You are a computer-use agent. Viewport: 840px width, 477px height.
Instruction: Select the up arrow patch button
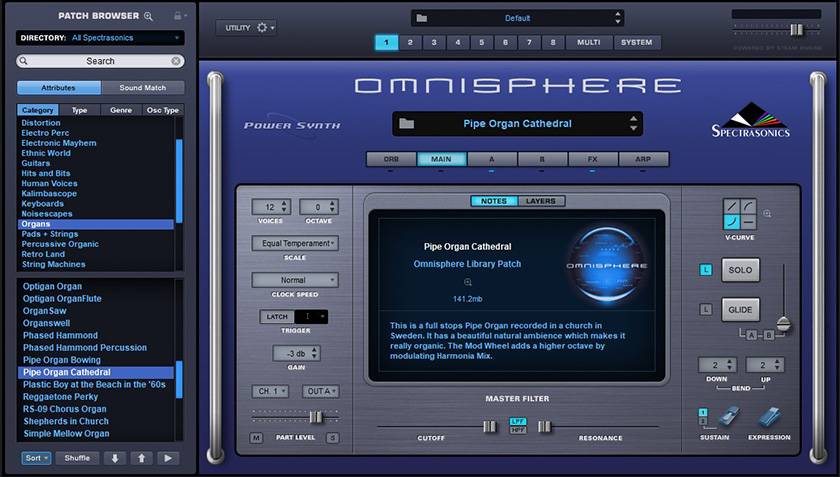click(x=141, y=458)
